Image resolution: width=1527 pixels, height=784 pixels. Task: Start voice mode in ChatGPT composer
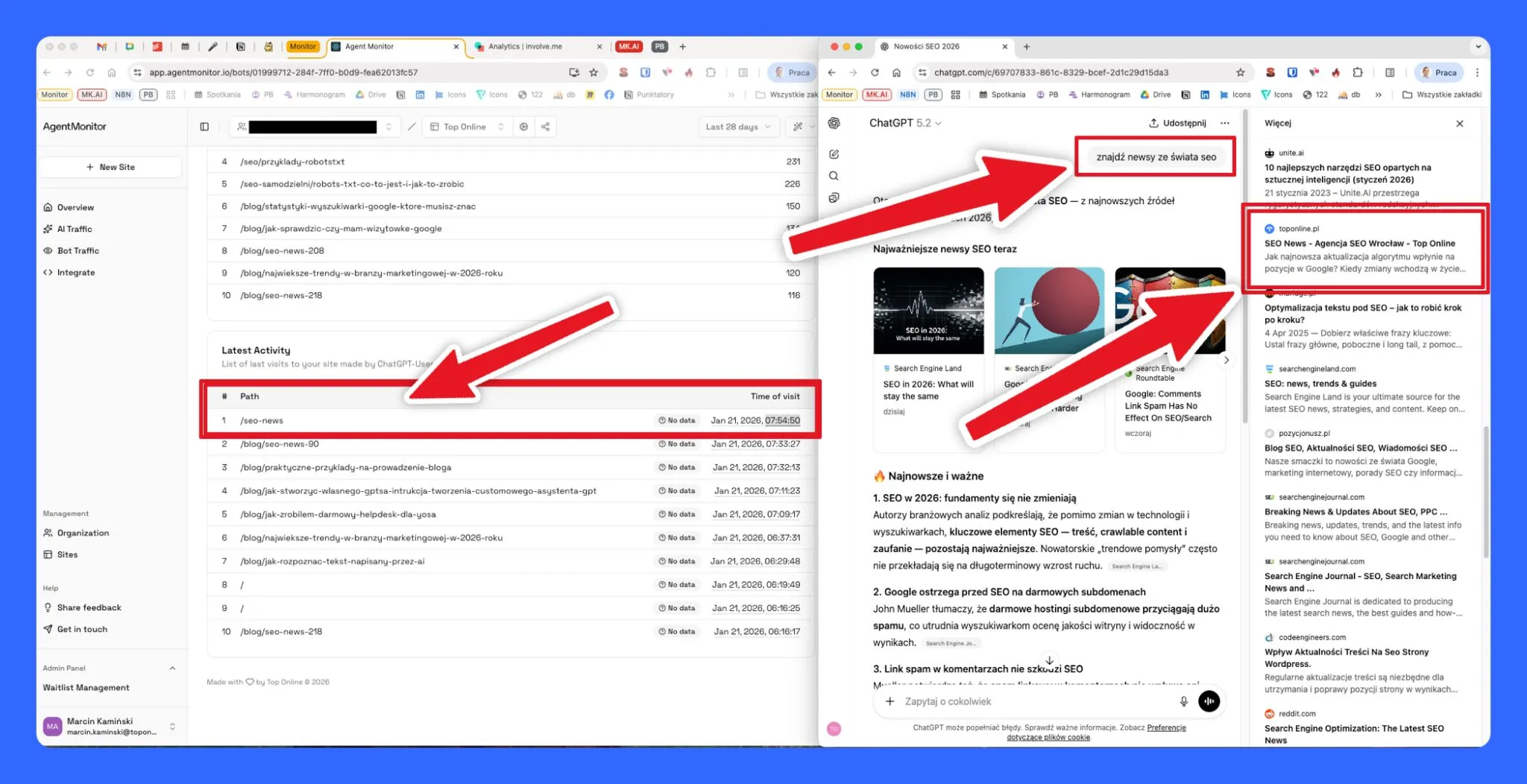coord(1209,701)
